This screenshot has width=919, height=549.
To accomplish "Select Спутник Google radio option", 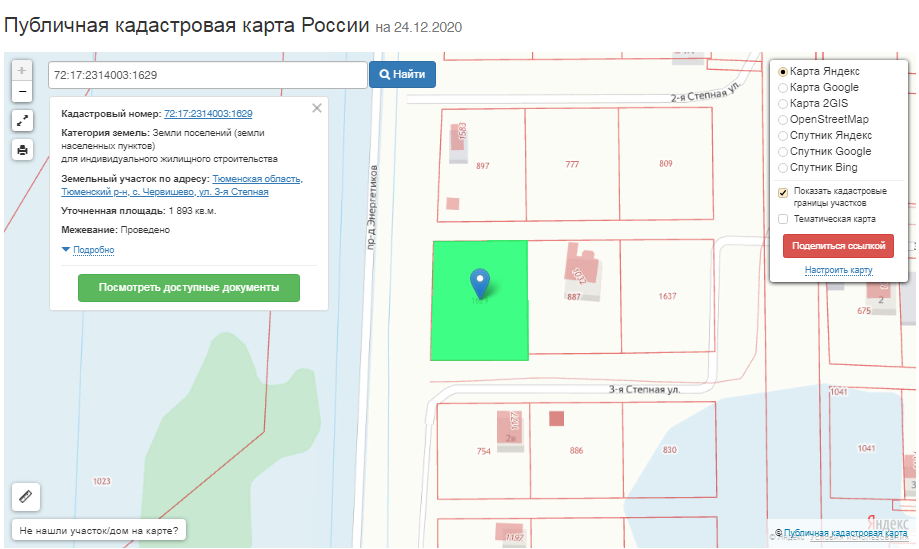I will click(782, 152).
